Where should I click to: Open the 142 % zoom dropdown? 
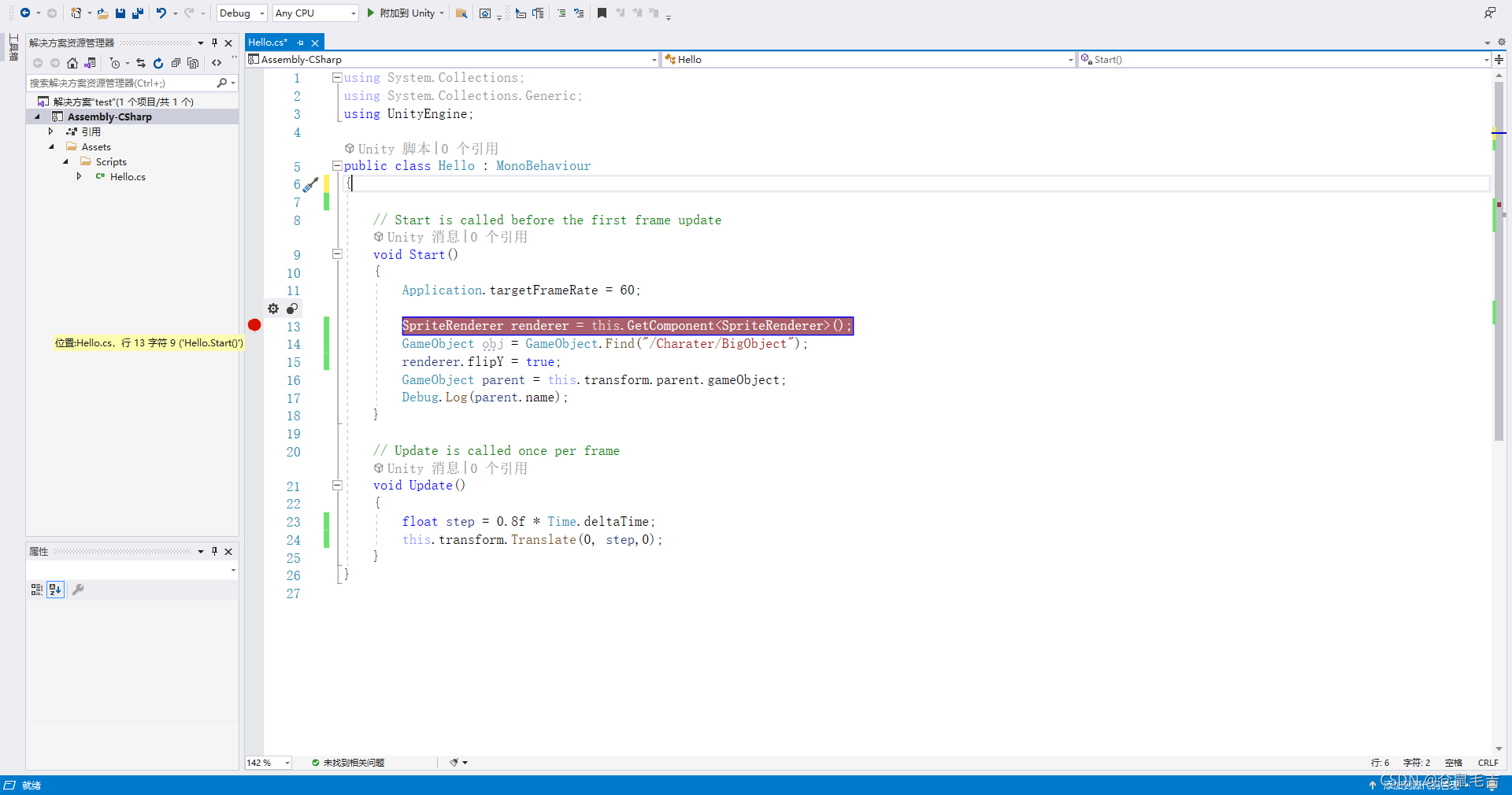(269, 762)
